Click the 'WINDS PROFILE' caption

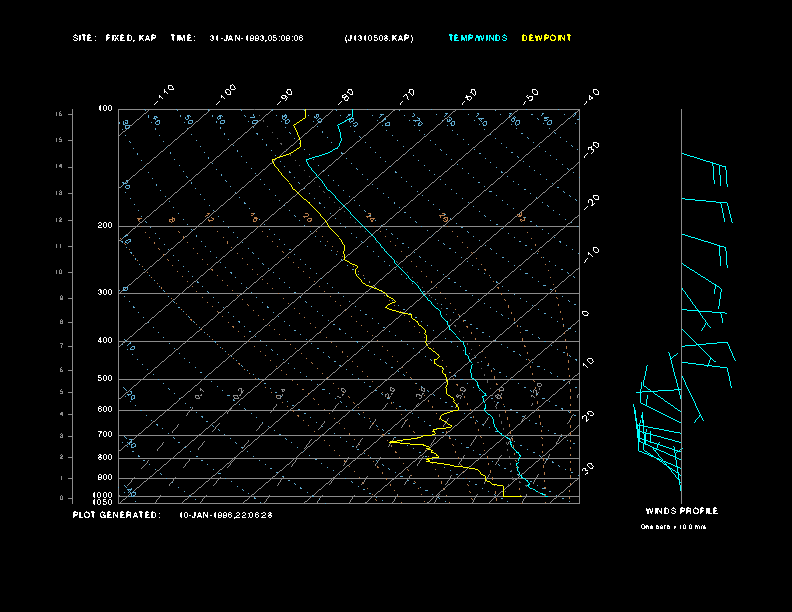682,511
